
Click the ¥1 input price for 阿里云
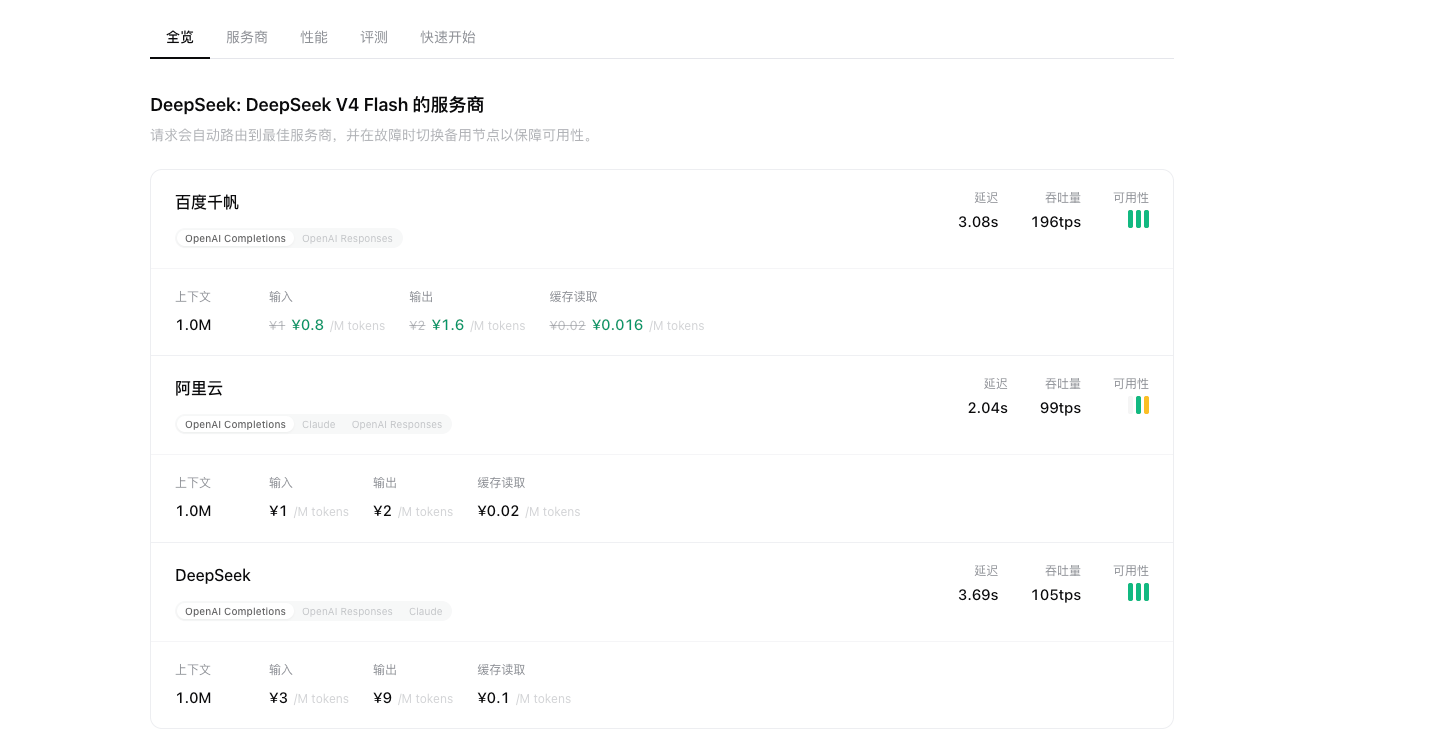click(x=279, y=511)
